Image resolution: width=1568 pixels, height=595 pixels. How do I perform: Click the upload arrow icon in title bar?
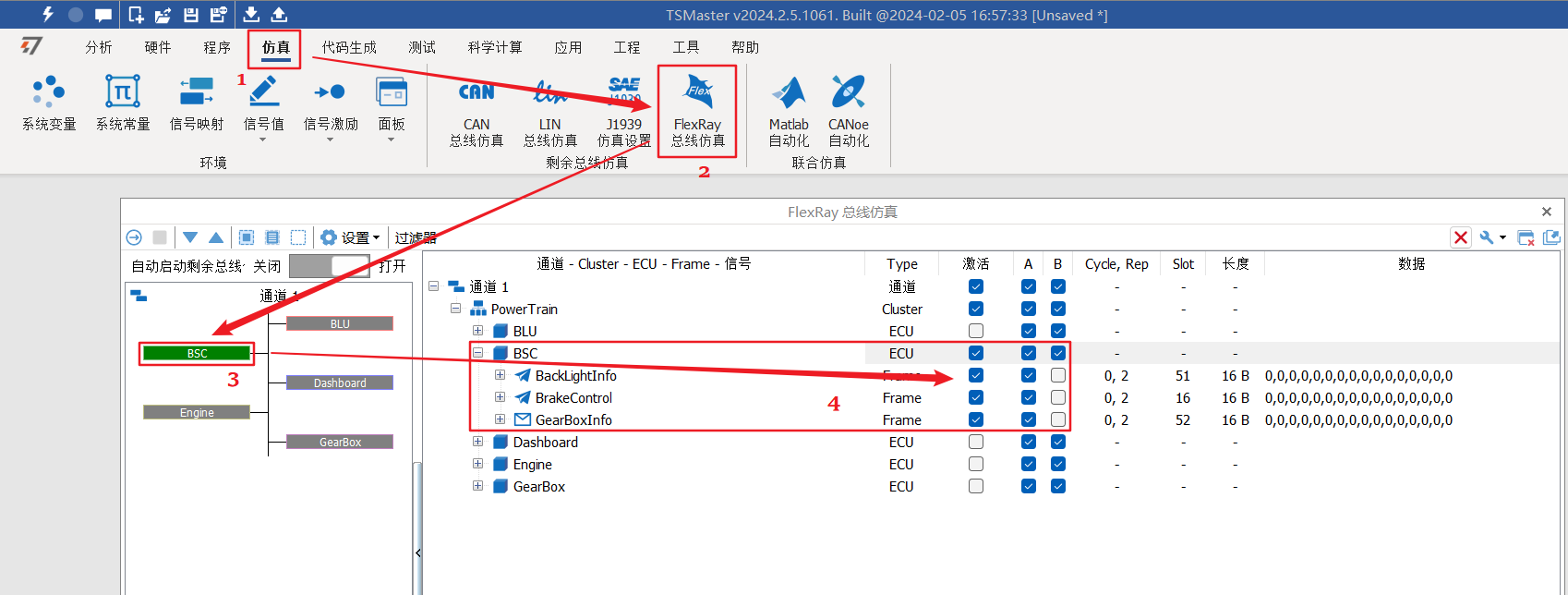click(279, 15)
